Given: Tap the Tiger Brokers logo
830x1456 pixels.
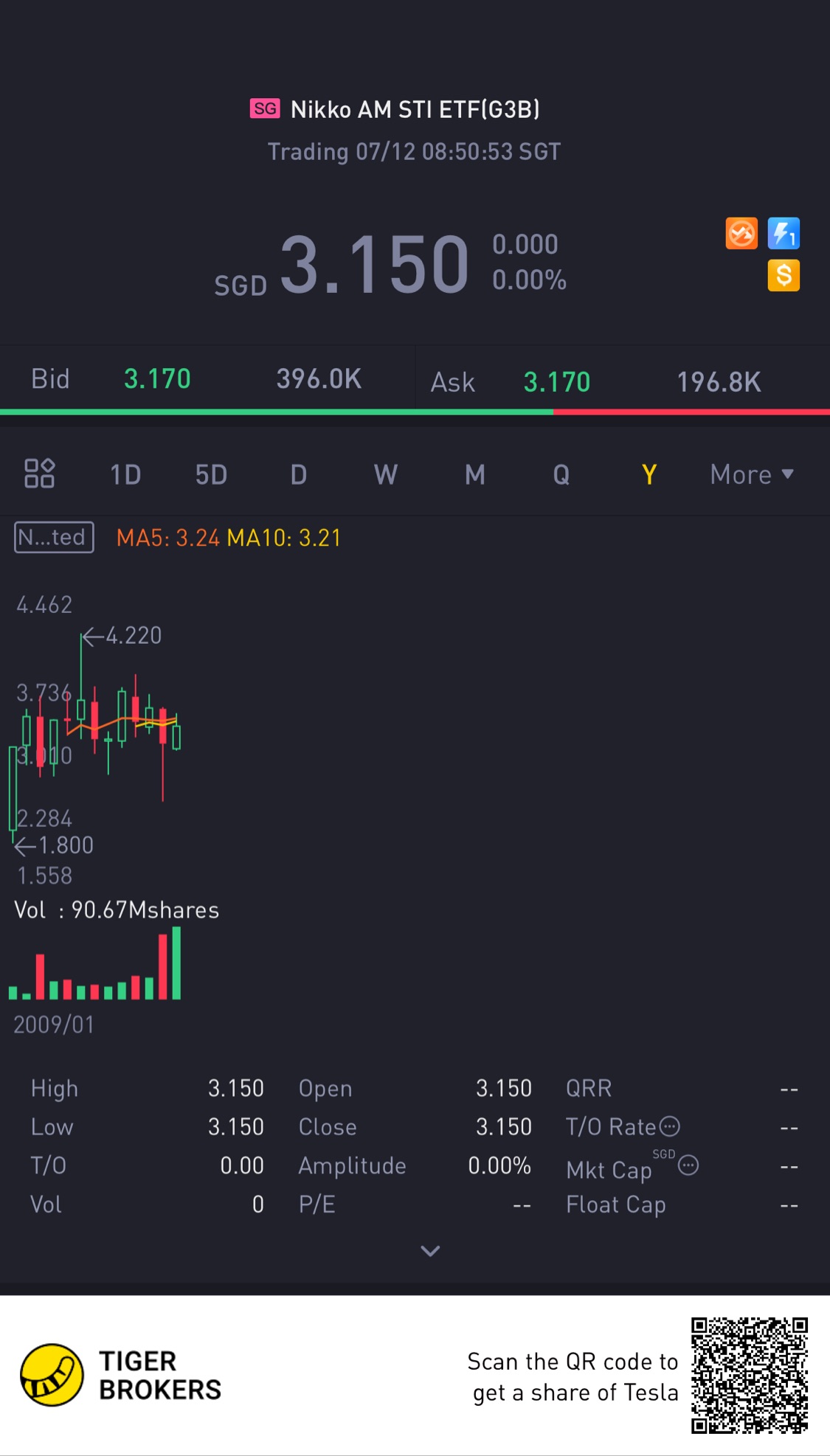Looking at the screenshot, I should (x=52, y=1375).
